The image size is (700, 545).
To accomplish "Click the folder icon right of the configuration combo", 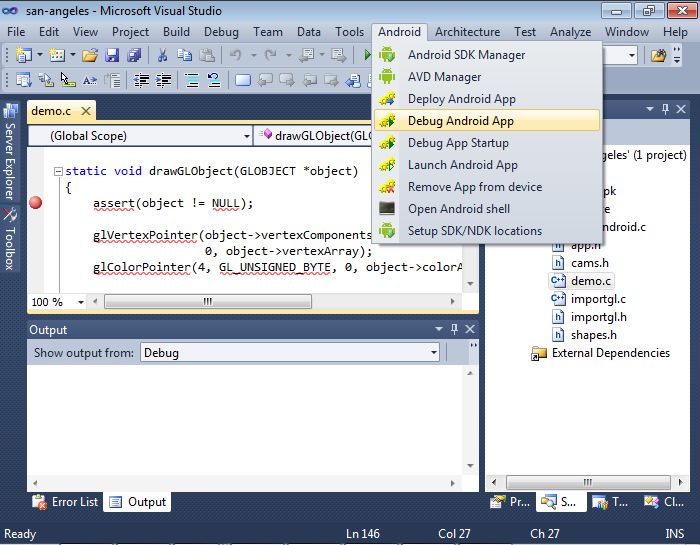I will (658, 55).
